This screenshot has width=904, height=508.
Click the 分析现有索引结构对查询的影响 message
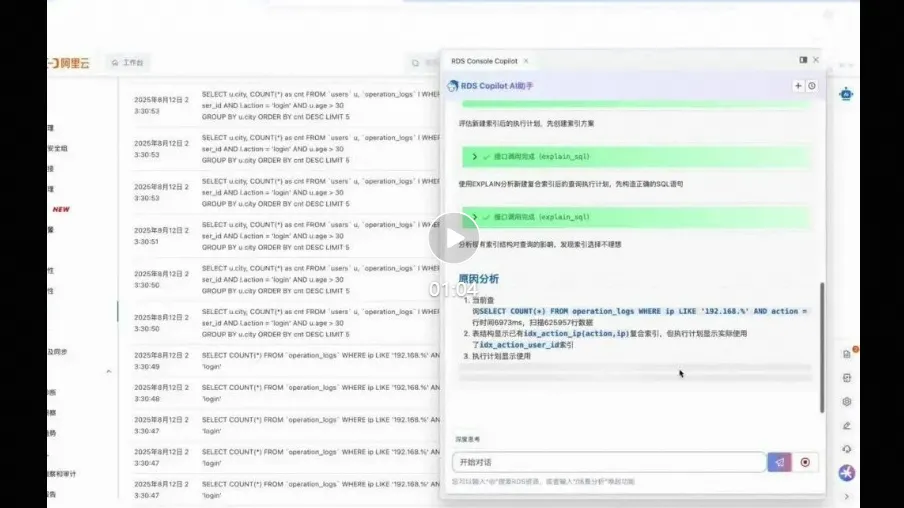click(x=540, y=244)
